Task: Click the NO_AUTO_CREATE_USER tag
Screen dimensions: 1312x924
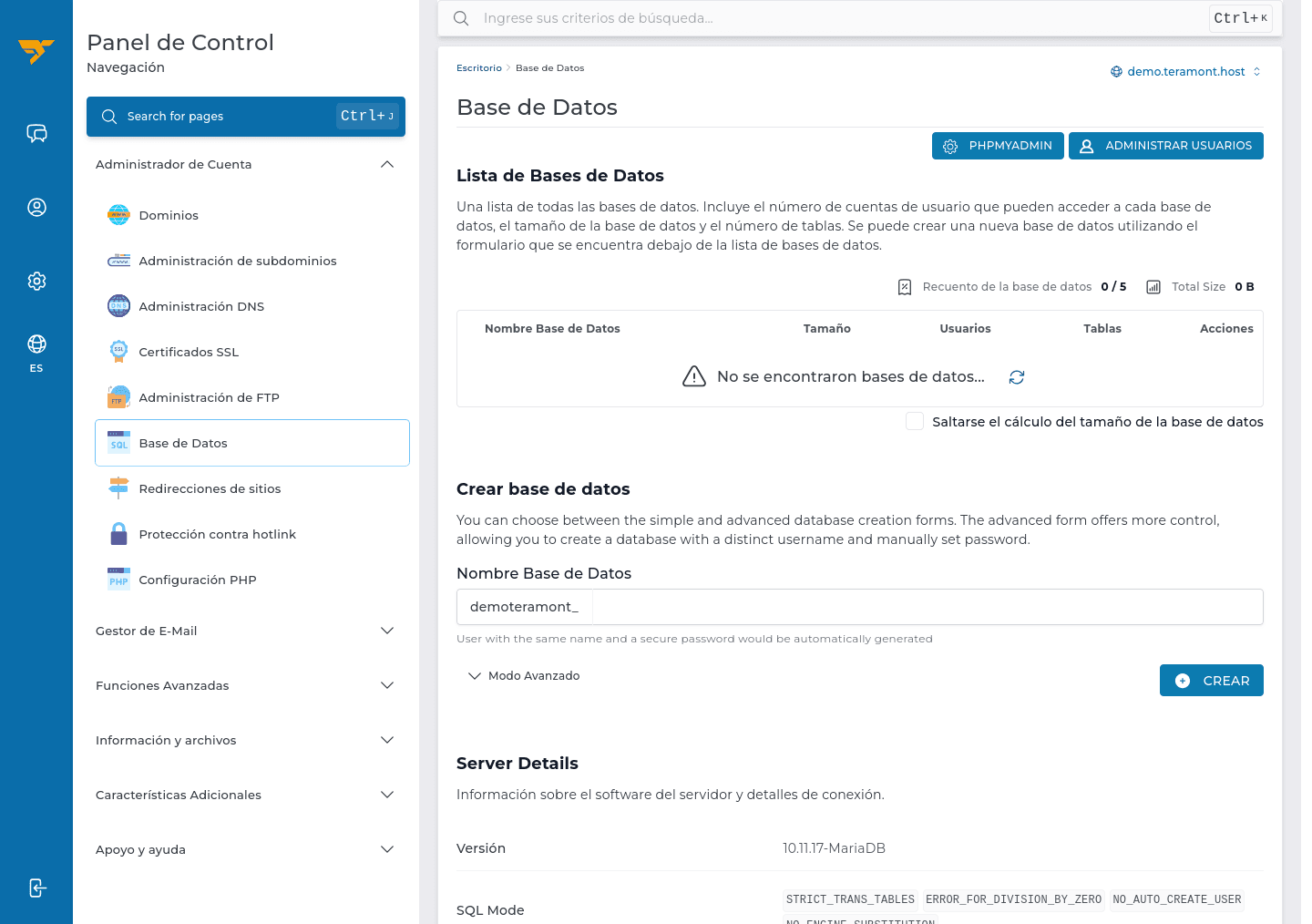Action: click(1177, 899)
